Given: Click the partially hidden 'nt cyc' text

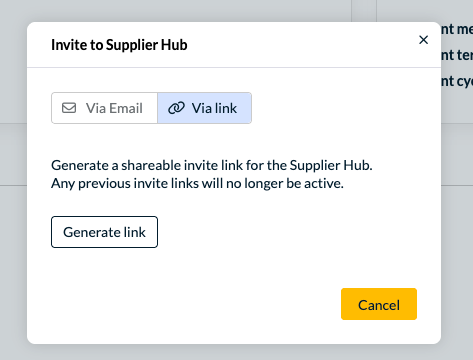Looking at the screenshot, I should 457,81.
